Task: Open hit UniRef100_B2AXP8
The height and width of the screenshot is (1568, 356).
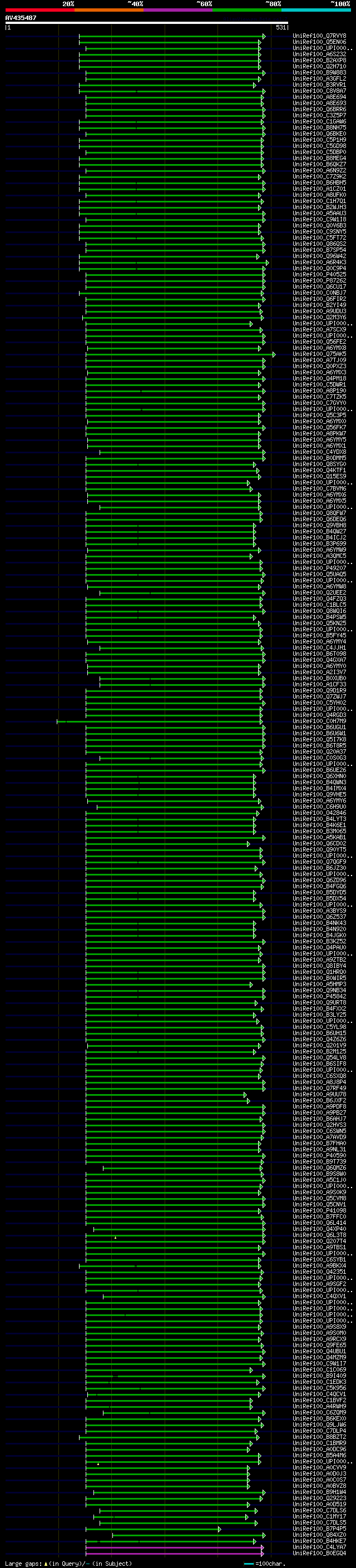Action: tap(319, 60)
